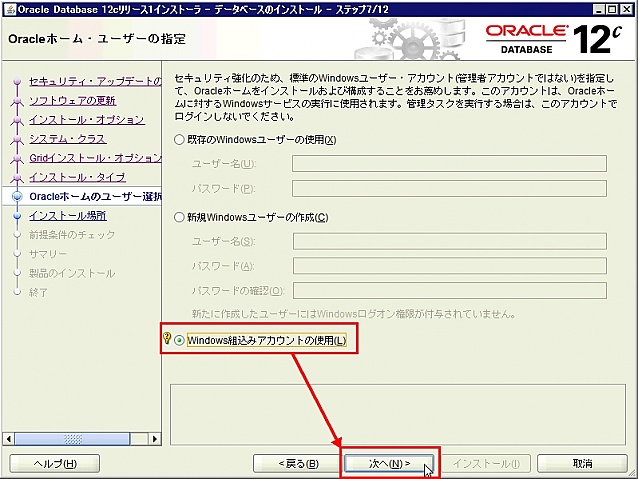Open the システム・クラス step link
The image size is (638, 479).
pos(68,139)
